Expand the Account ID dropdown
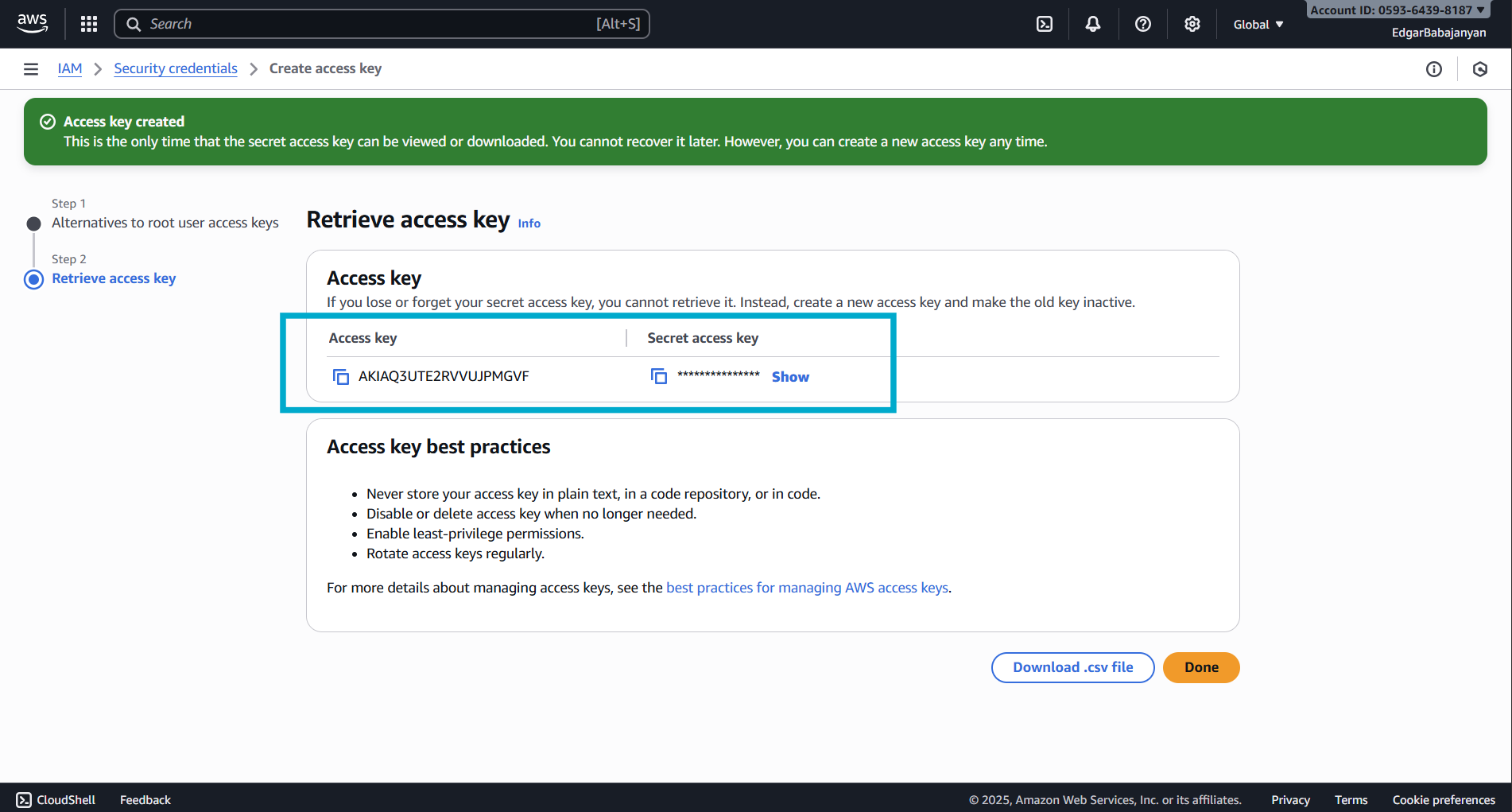 1397,10
